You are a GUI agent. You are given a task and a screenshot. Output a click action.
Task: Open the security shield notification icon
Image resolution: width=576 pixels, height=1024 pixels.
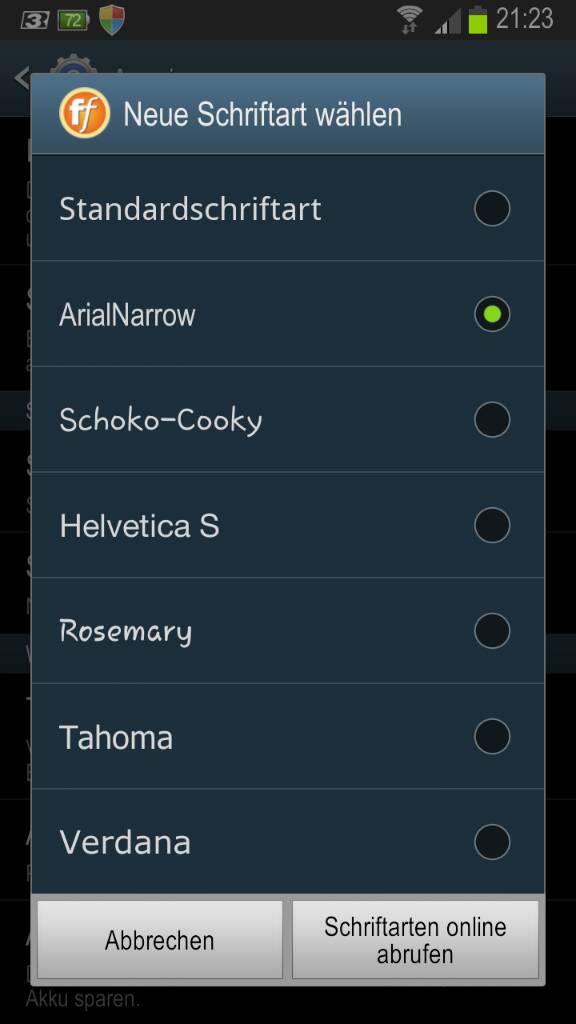112,20
